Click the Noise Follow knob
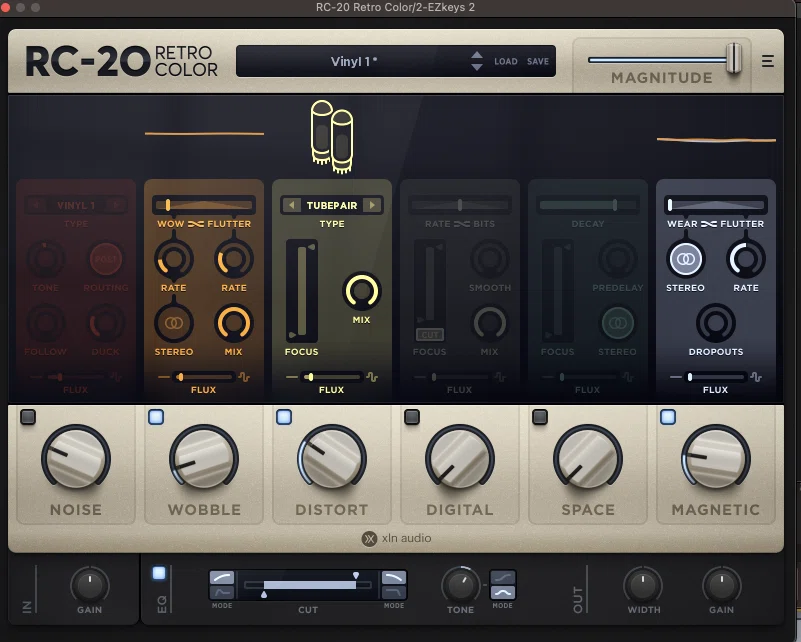This screenshot has width=801, height=642. [45, 323]
